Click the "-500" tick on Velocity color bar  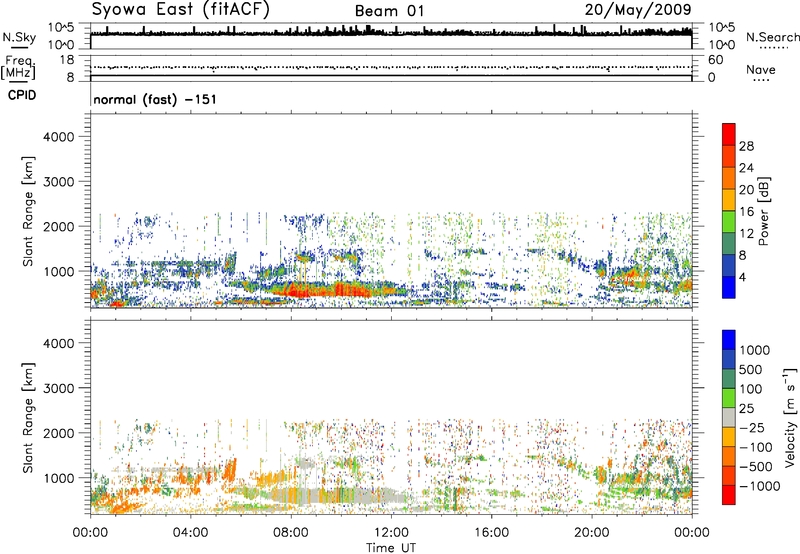click(756, 467)
